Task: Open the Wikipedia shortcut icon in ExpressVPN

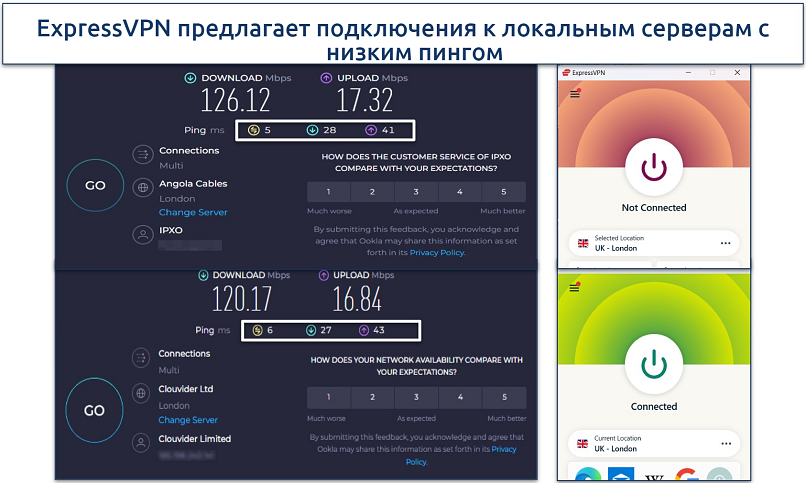Action: click(x=653, y=474)
